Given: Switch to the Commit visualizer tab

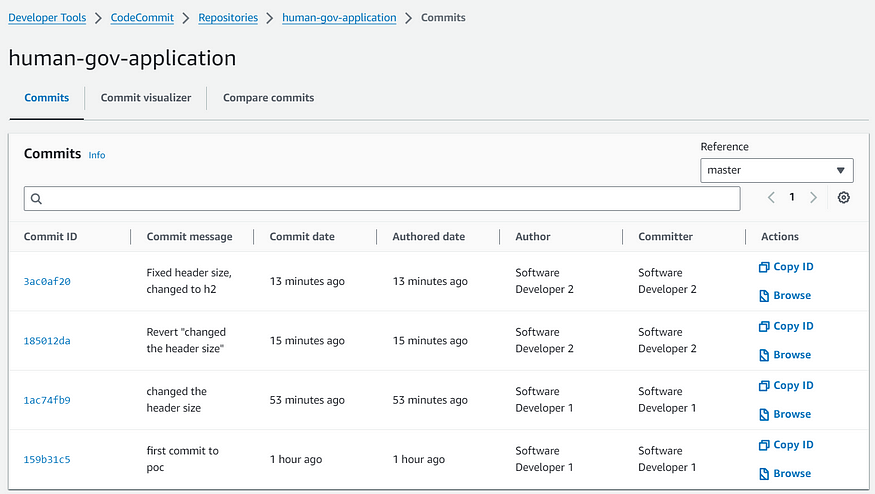Looking at the screenshot, I should 146,98.
